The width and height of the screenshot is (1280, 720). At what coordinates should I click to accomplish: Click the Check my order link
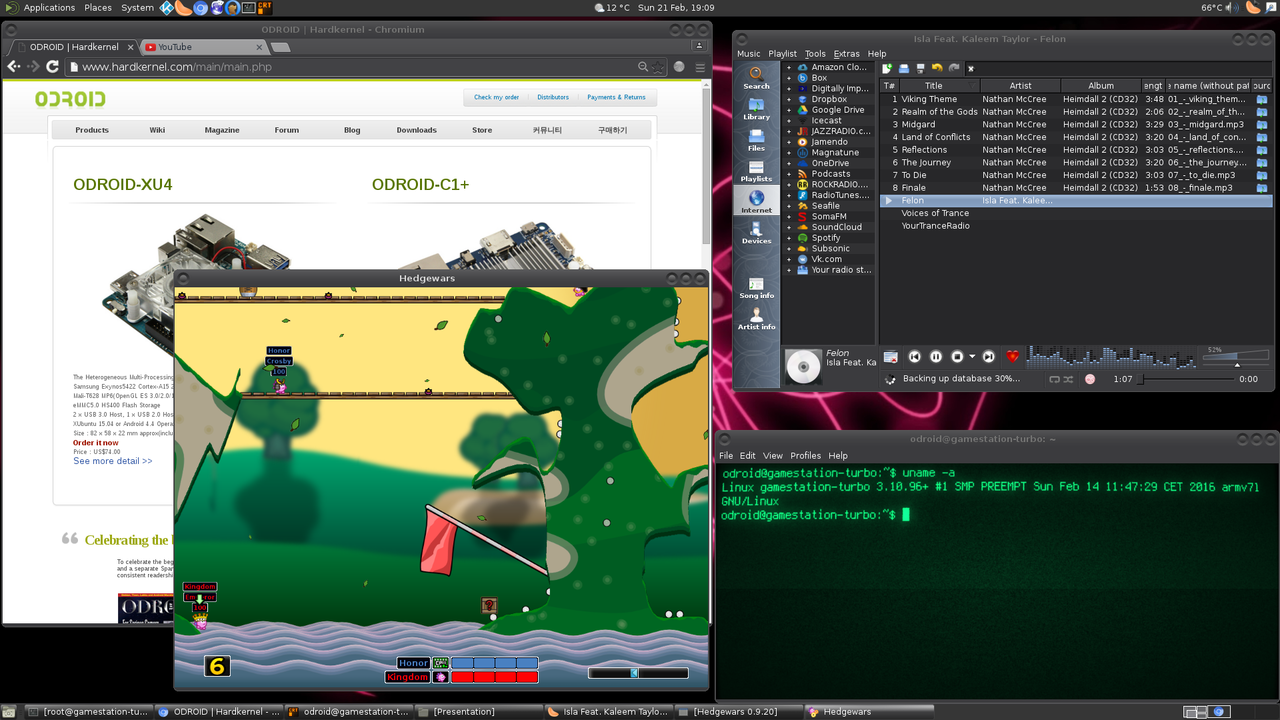coord(496,97)
